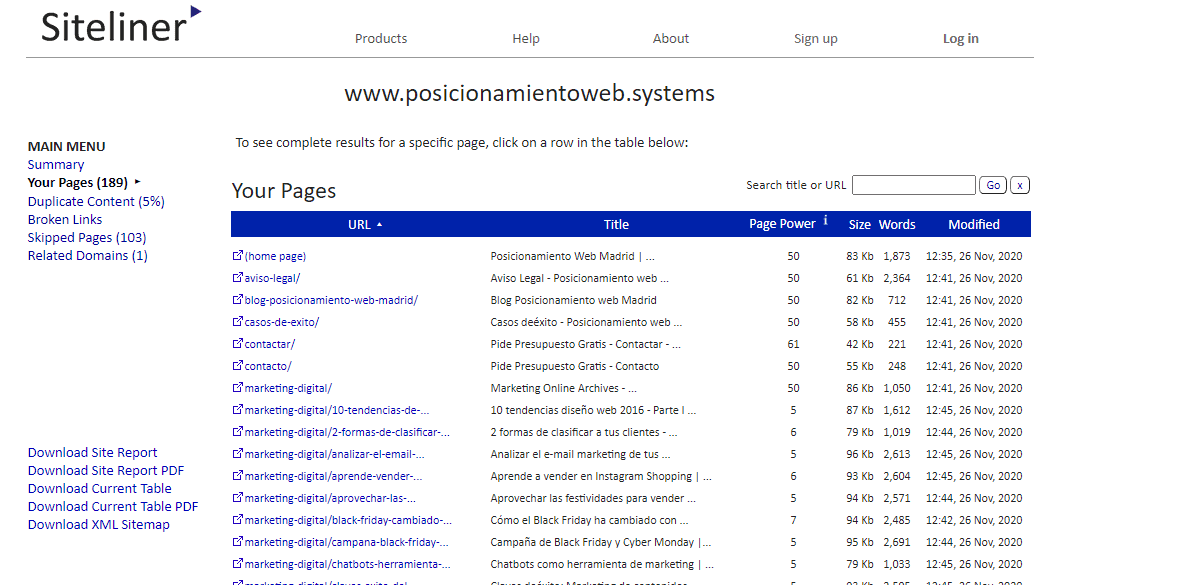Click Log in
Screen dimensions: 1194x585
coord(960,39)
